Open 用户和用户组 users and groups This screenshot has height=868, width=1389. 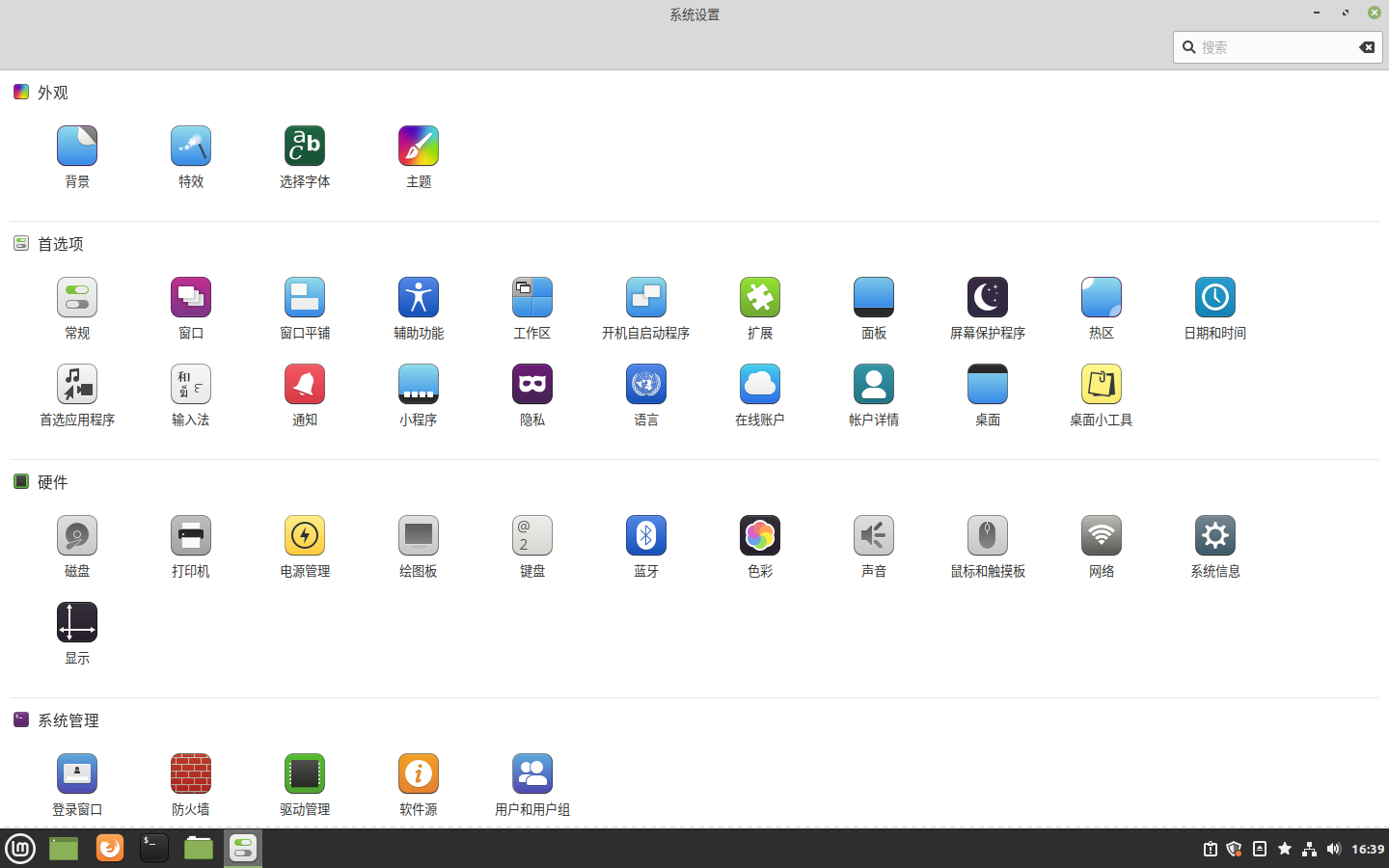point(532,785)
